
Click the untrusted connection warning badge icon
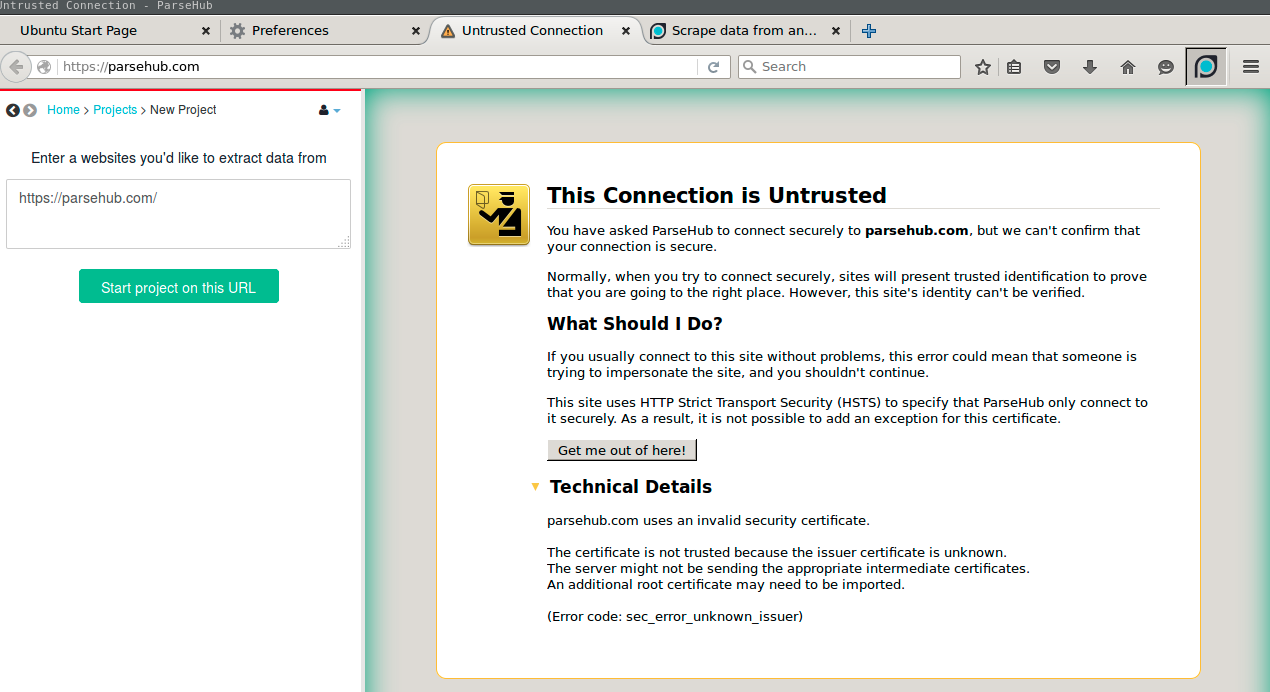499,215
